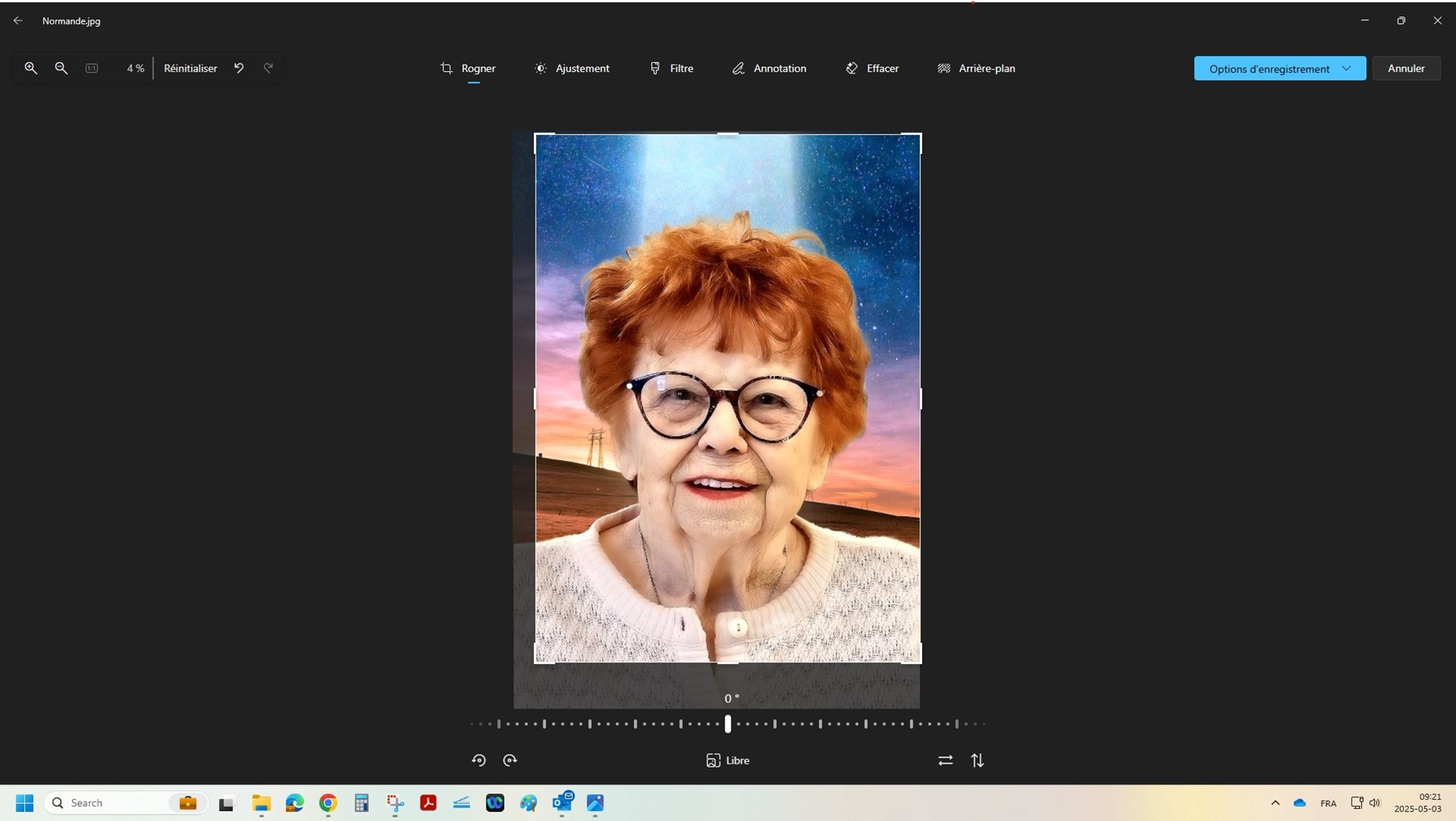The height and width of the screenshot is (821, 1456).
Task: Switch to the Ajustement tab
Action: tap(572, 69)
